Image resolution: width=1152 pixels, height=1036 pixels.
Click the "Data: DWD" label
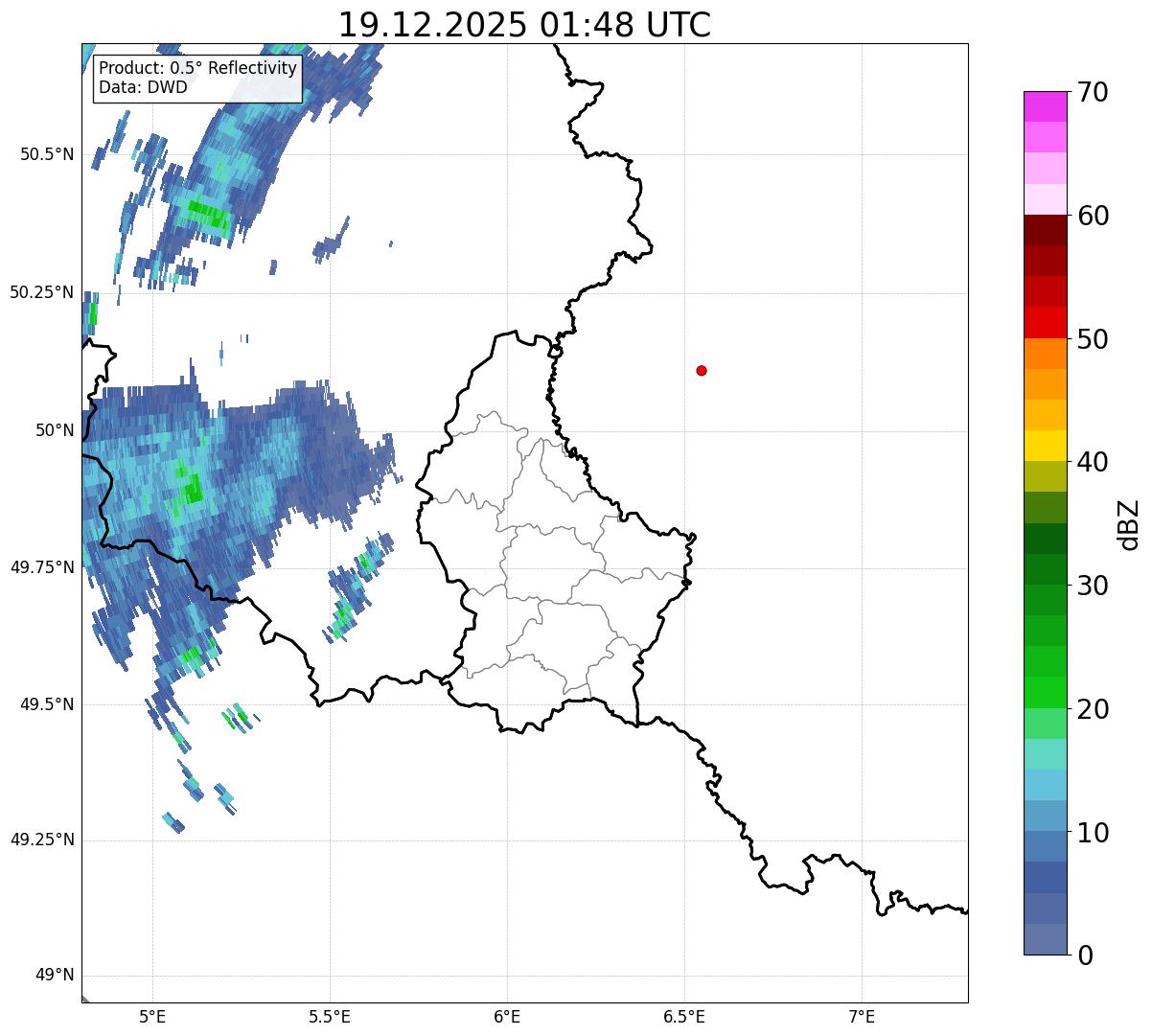[143, 88]
